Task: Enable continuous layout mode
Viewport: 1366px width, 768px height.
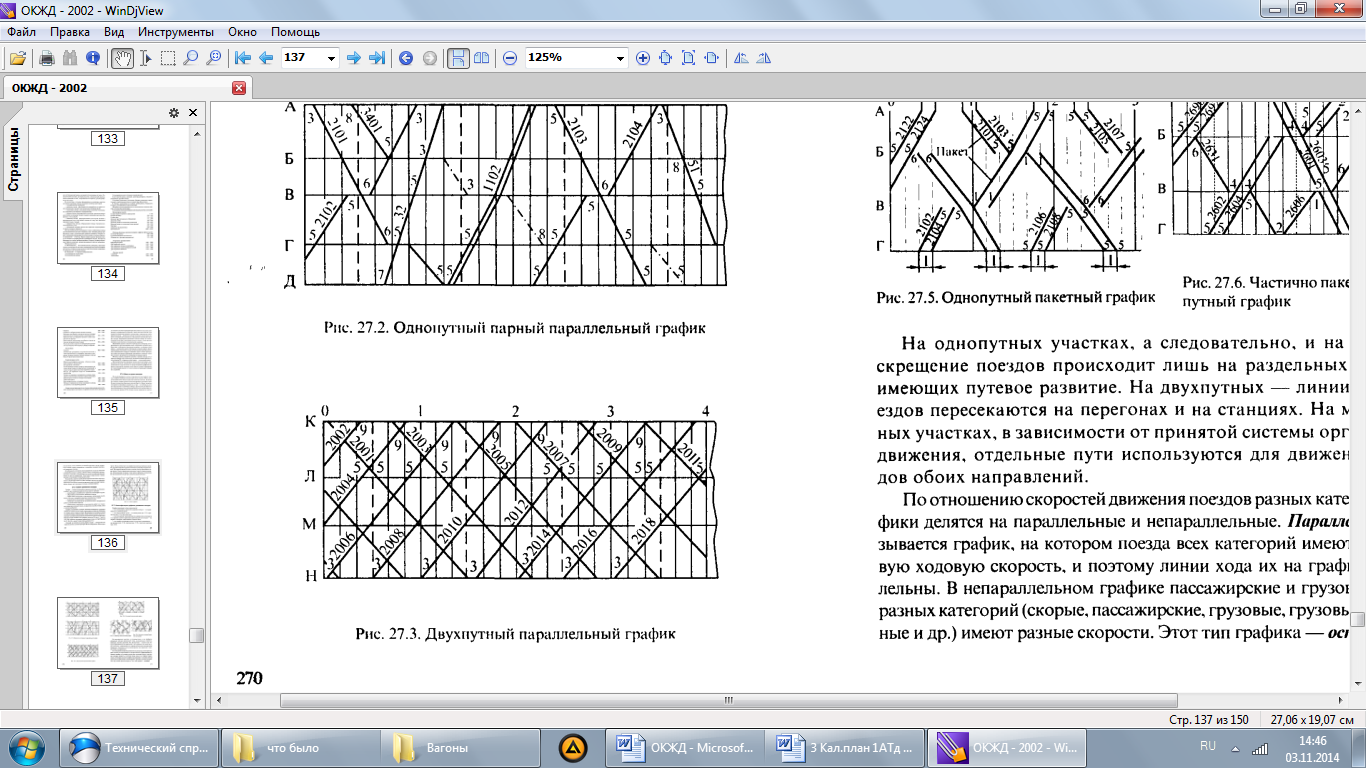Action: [x=458, y=58]
